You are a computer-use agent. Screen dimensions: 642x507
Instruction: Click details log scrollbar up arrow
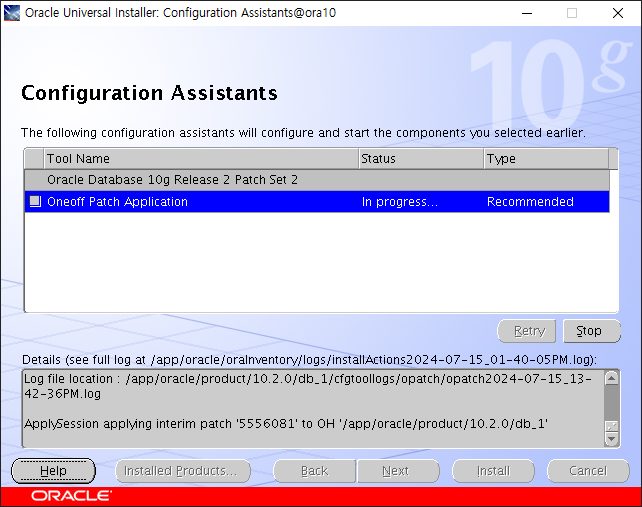point(611,378)
